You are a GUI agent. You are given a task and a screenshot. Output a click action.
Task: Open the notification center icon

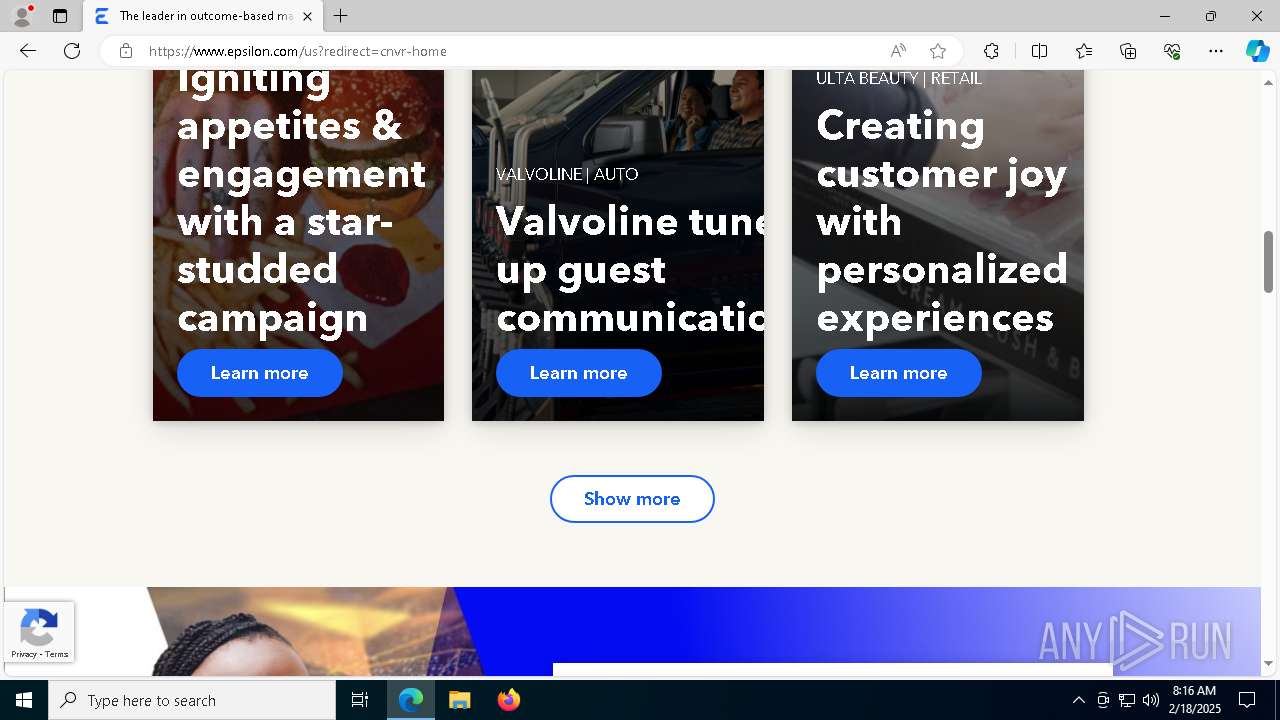point(1247,700)
